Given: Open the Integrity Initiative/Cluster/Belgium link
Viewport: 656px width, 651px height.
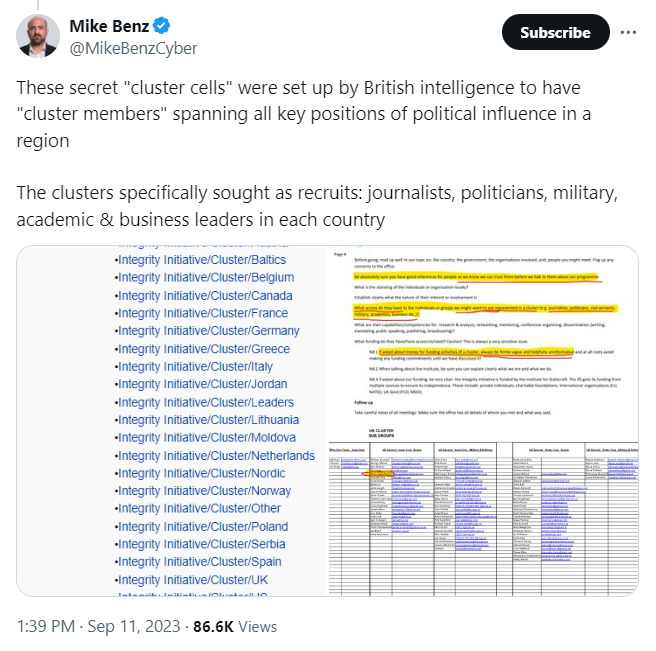Looking at the screenshot, I should click(205, 278).
